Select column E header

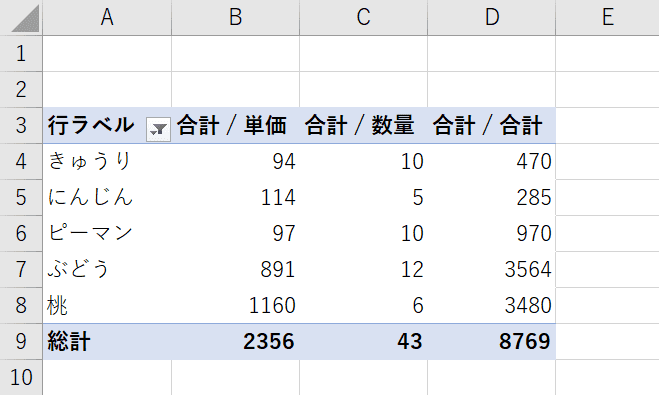click(607, 17)
